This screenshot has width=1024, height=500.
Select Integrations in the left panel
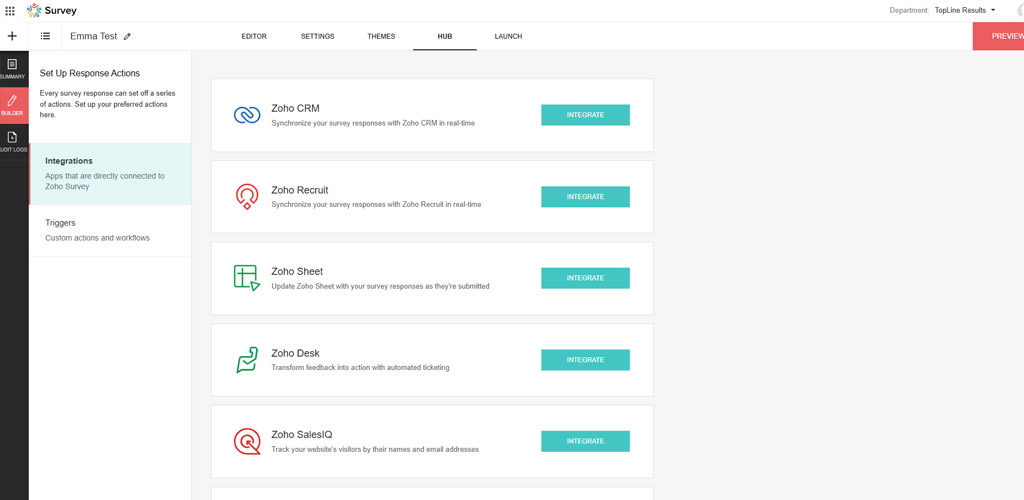click(x=110, y=174)
